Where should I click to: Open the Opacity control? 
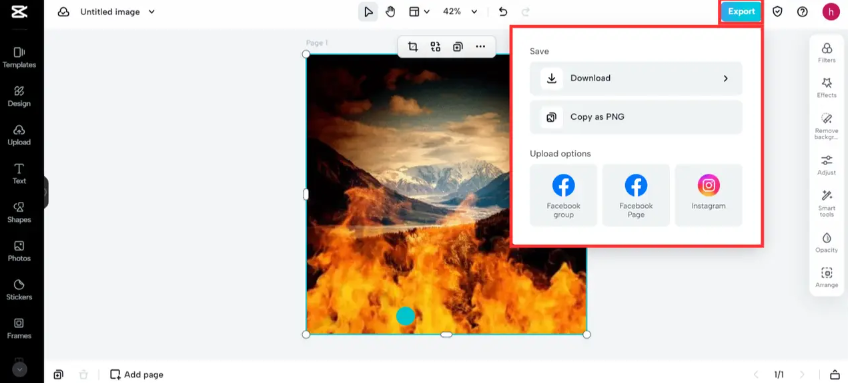(826, 242)
